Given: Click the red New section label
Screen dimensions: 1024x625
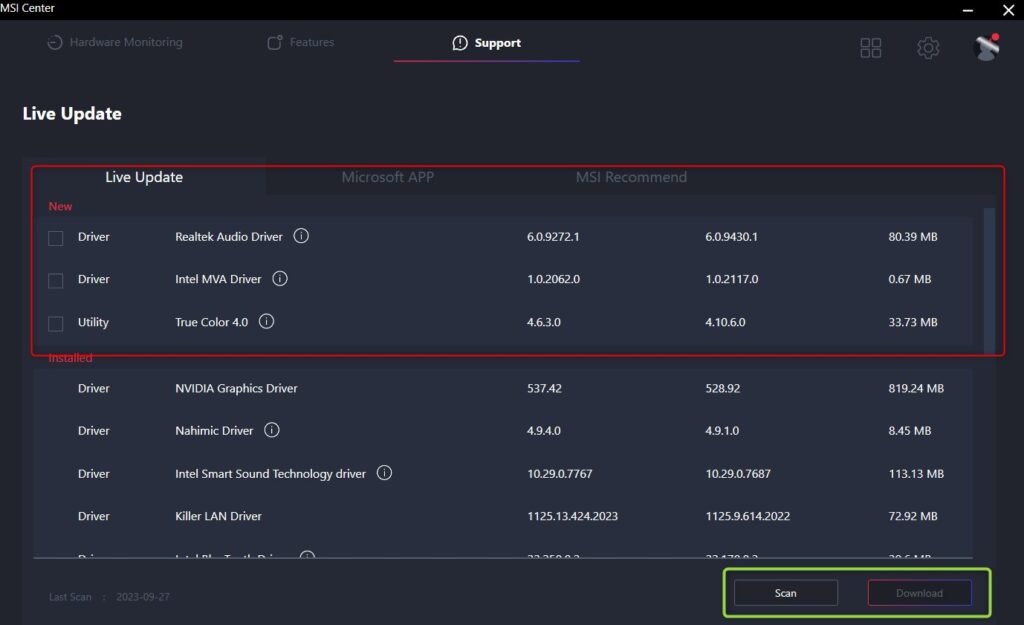Looking at the screenshot, I should tap(60, 206).
